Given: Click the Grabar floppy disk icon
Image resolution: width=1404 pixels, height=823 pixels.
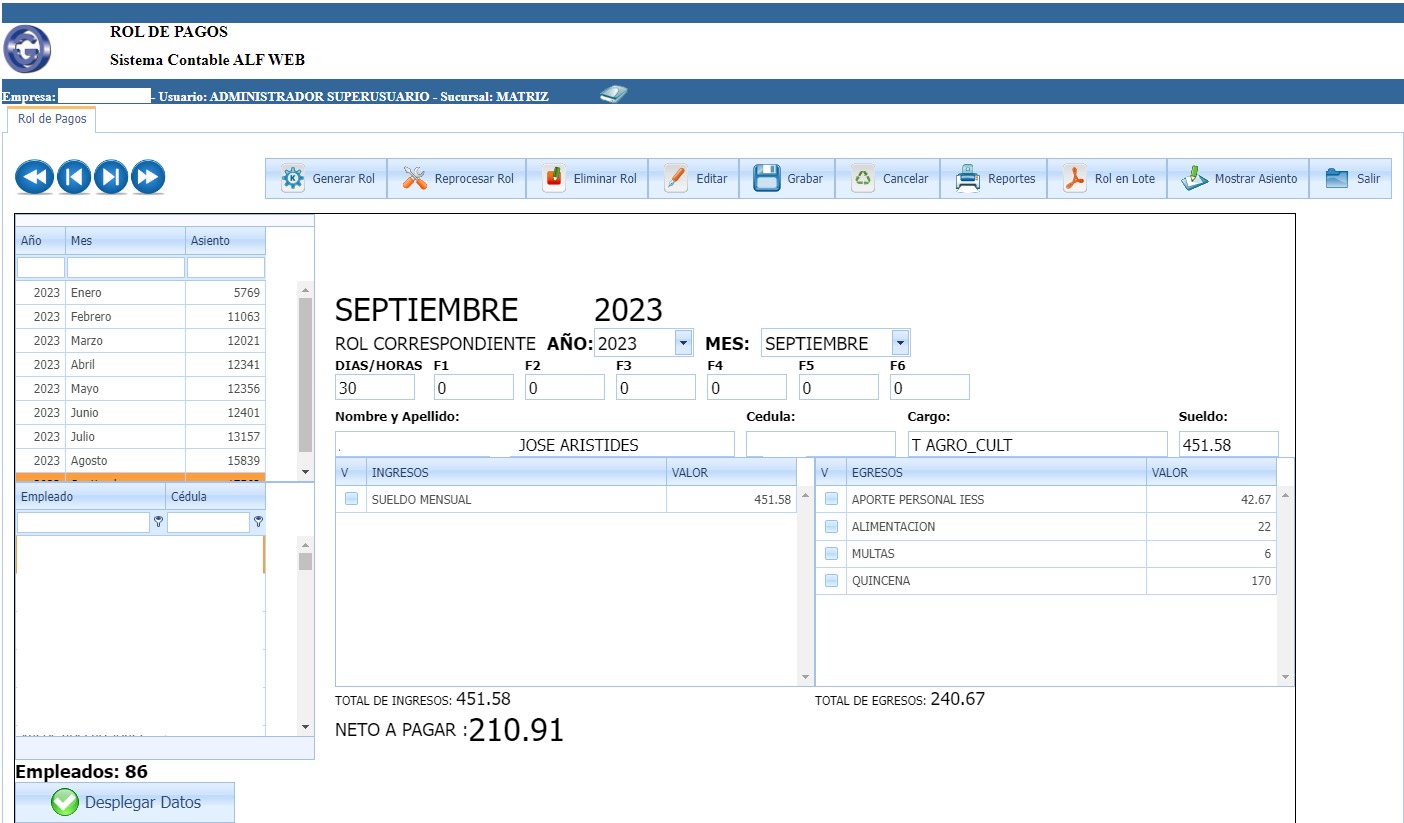Looking at the screenshot, I should [766, 179].
